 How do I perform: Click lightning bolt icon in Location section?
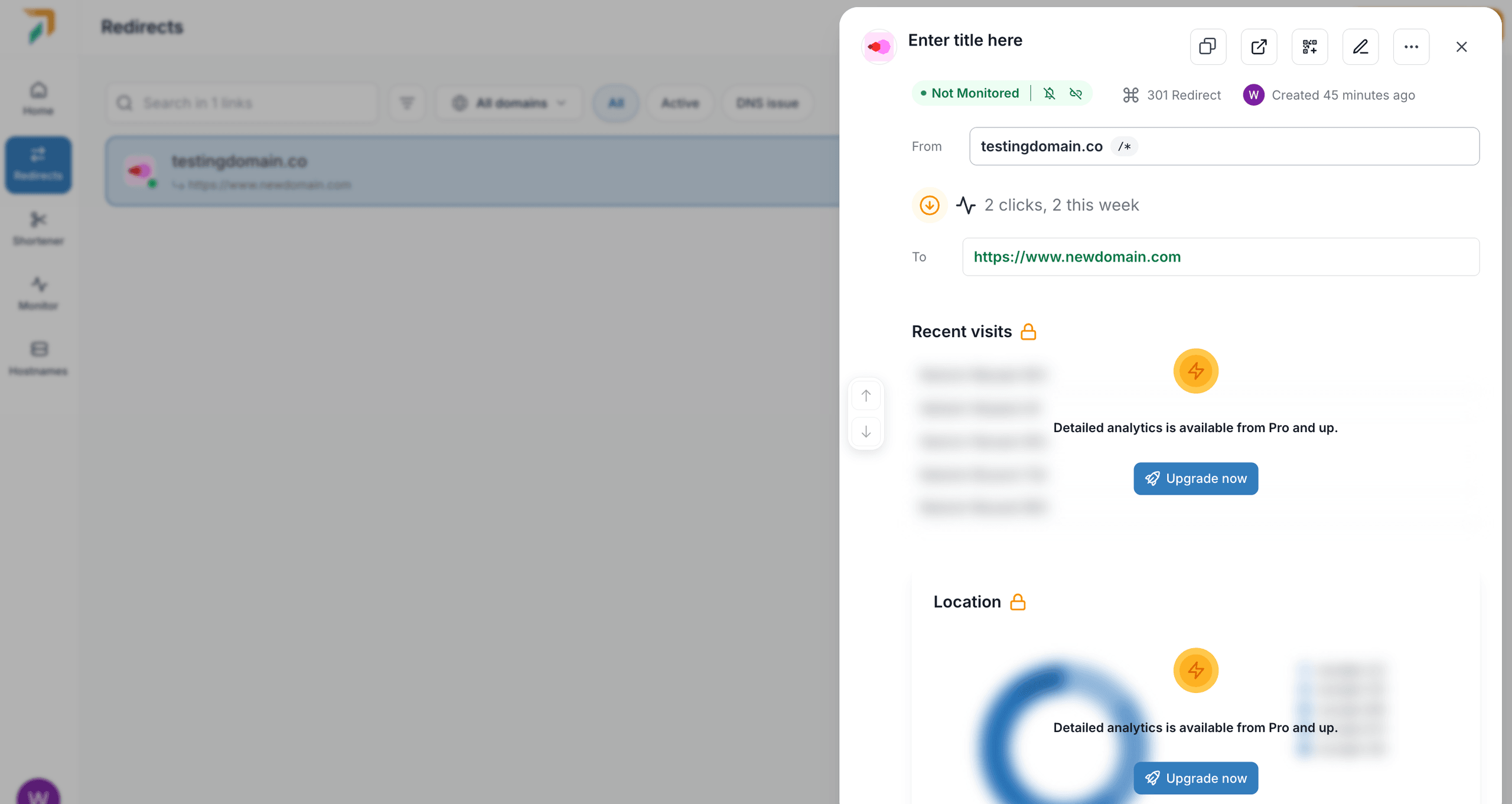[1196, 671]
